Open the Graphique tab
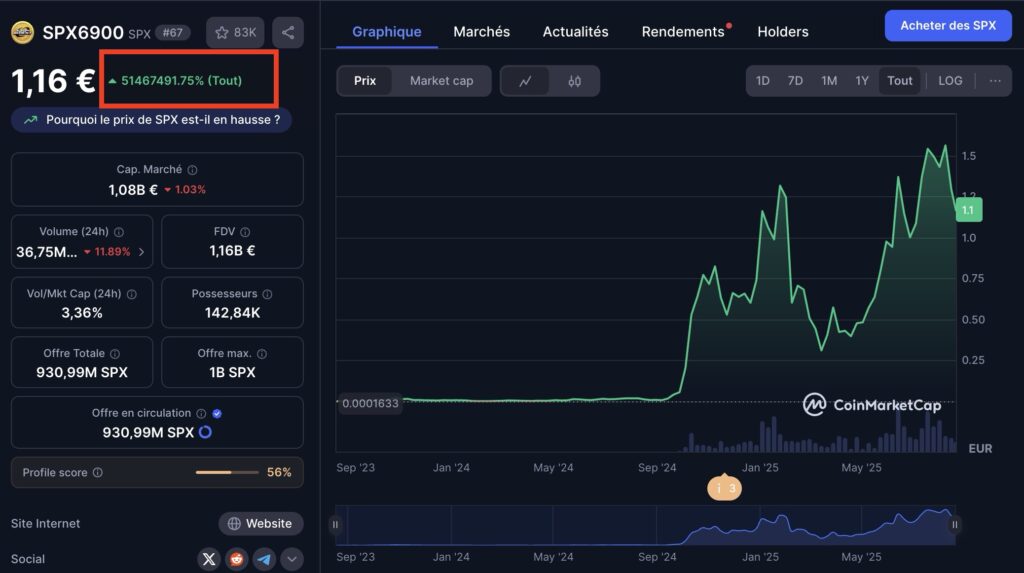 click(x=387, y=31)
